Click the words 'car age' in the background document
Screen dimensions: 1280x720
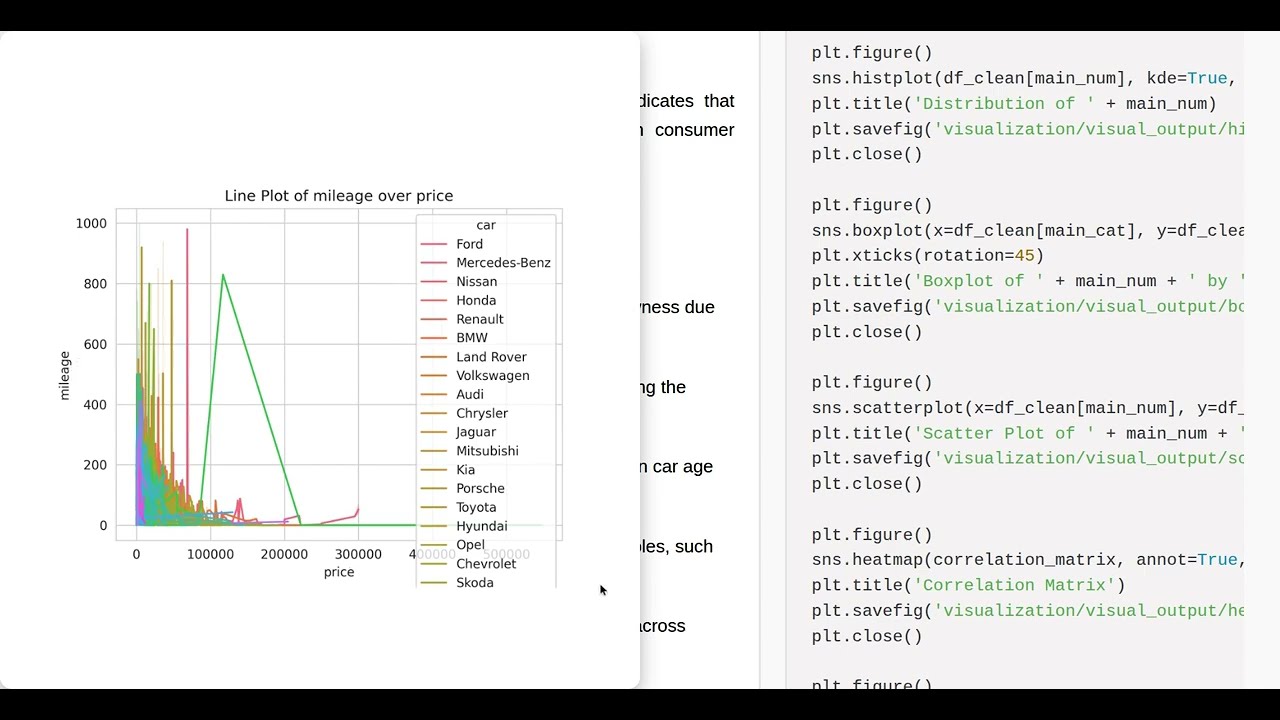683,467
